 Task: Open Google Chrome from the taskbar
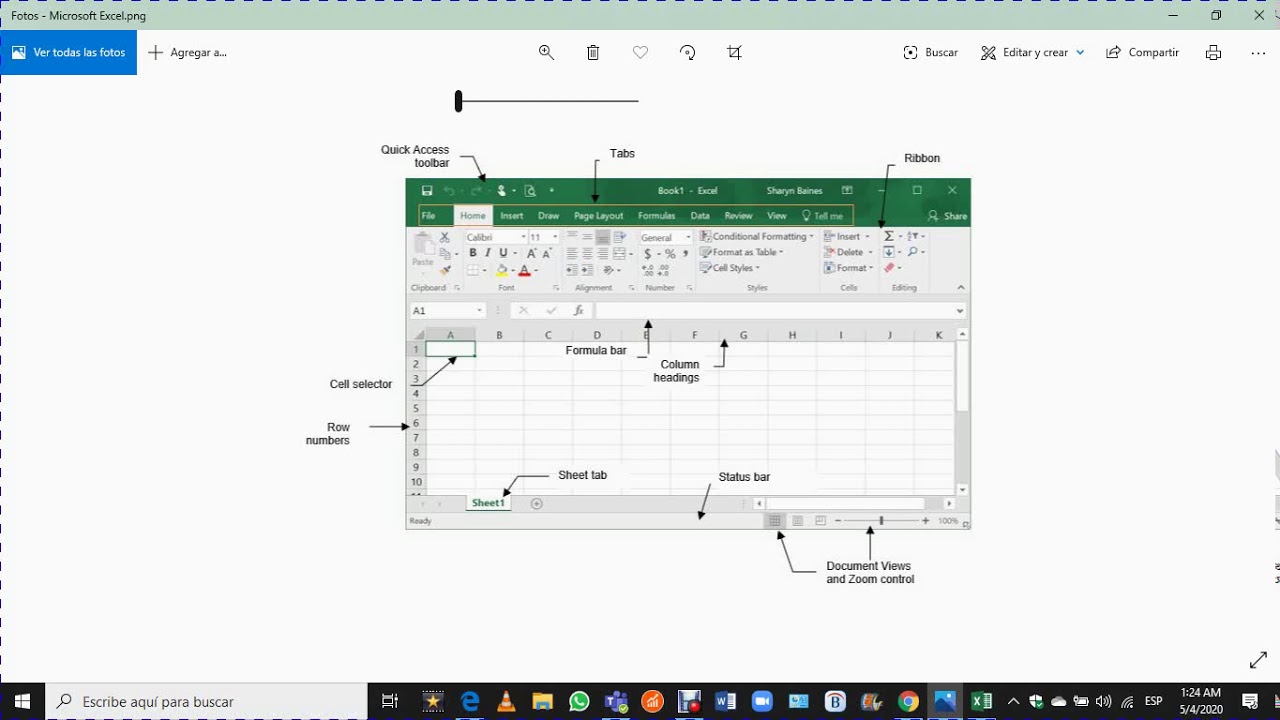(908, 701)
